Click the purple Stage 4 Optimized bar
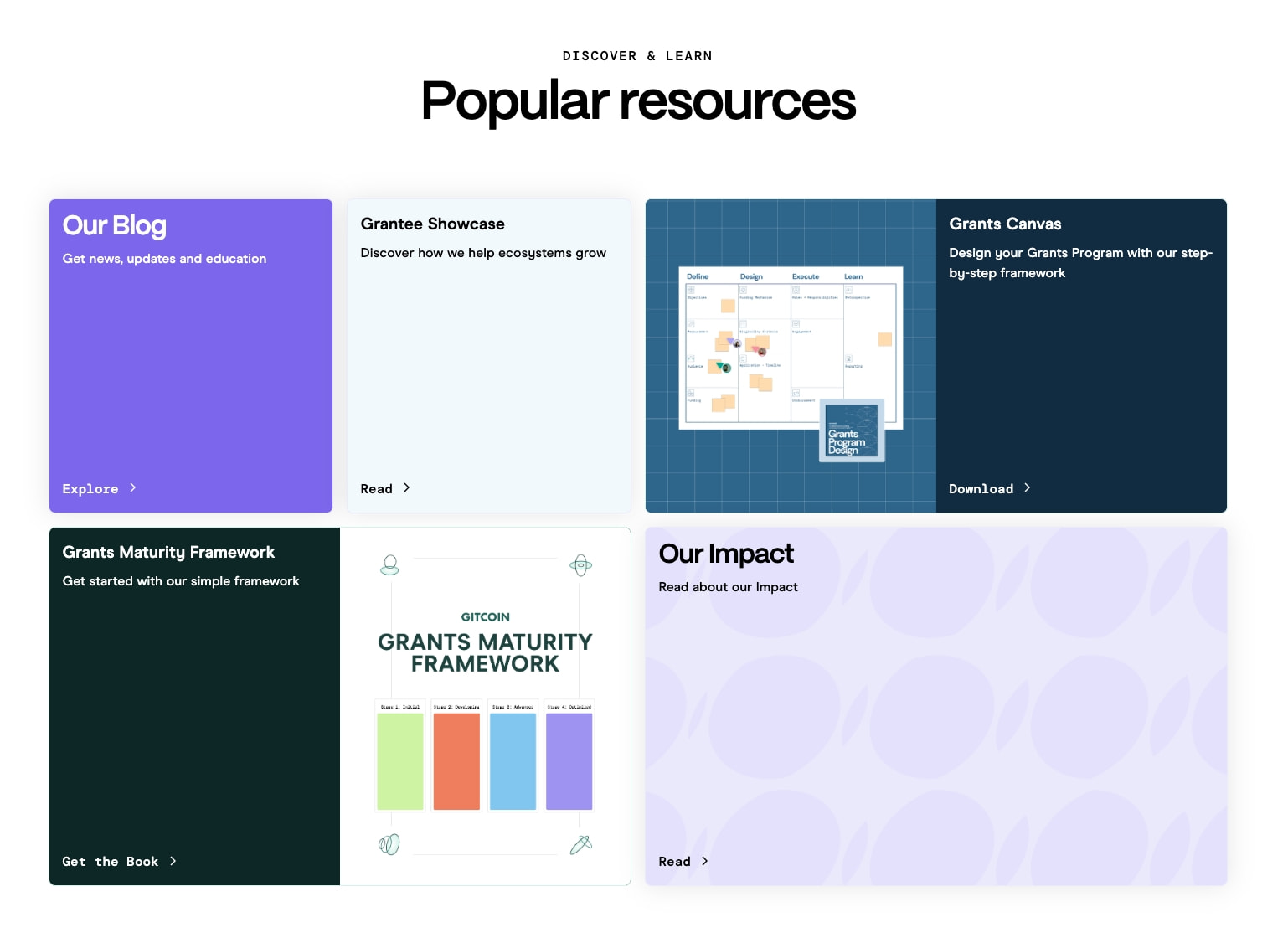This screenshot has width=1288, height=943. tap(569, 761)
